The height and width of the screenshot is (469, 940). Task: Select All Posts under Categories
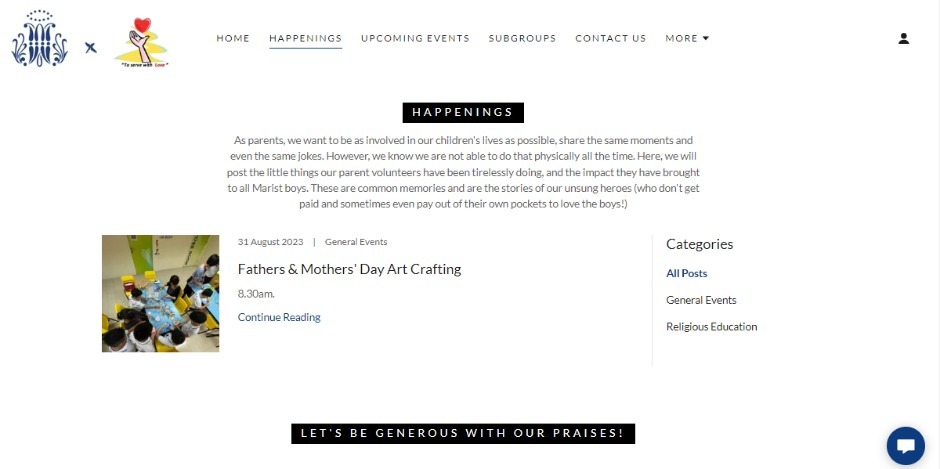click(x=686, y=273)
